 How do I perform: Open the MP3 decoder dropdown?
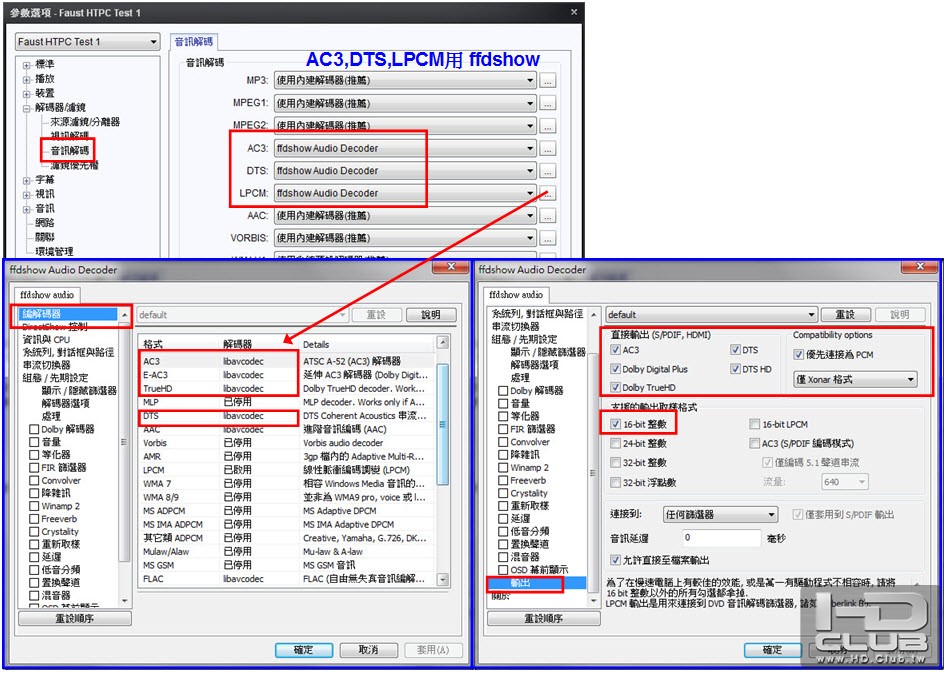tap(405, 80)
